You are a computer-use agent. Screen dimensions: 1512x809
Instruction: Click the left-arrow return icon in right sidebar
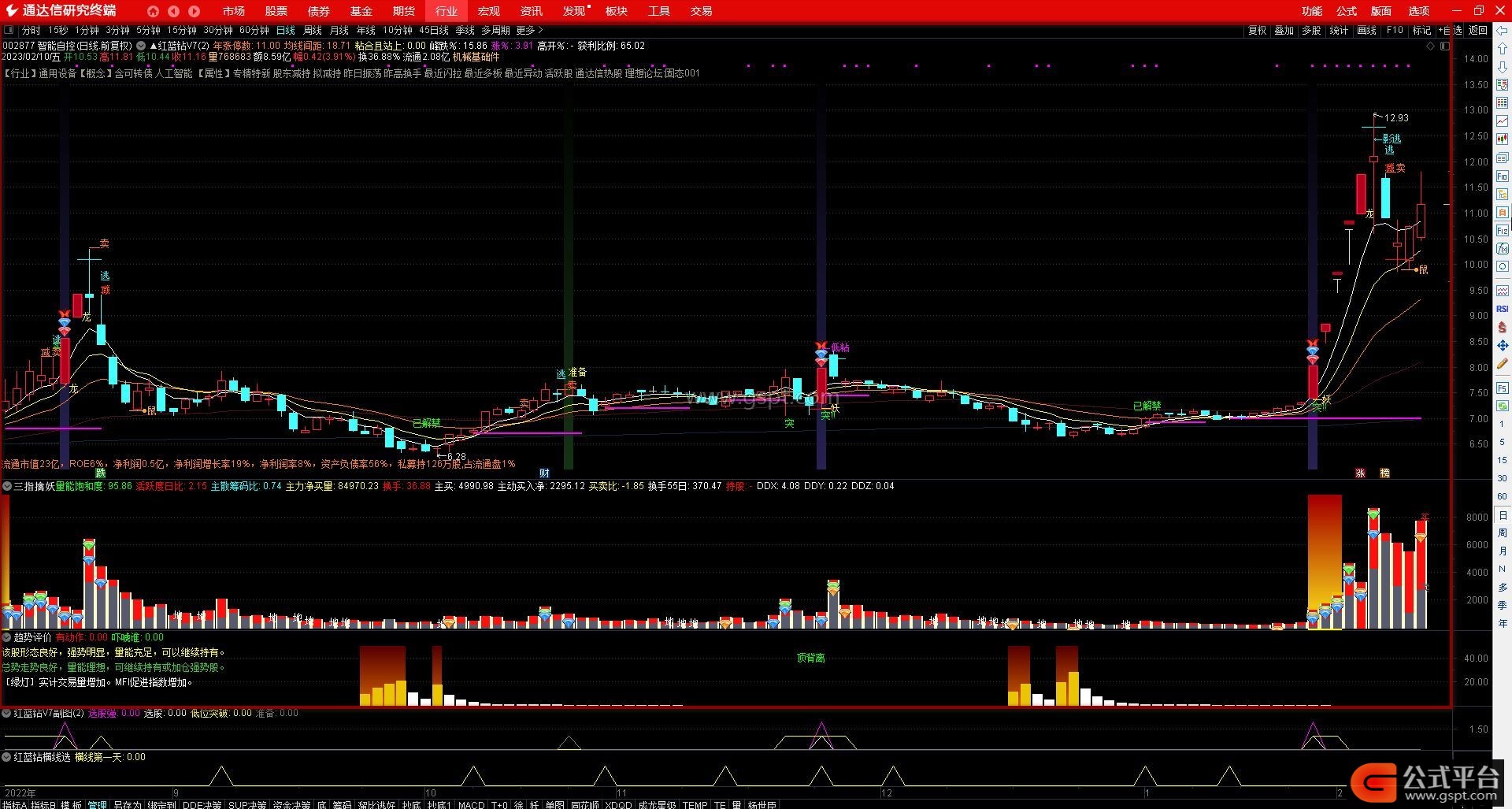1503,32
